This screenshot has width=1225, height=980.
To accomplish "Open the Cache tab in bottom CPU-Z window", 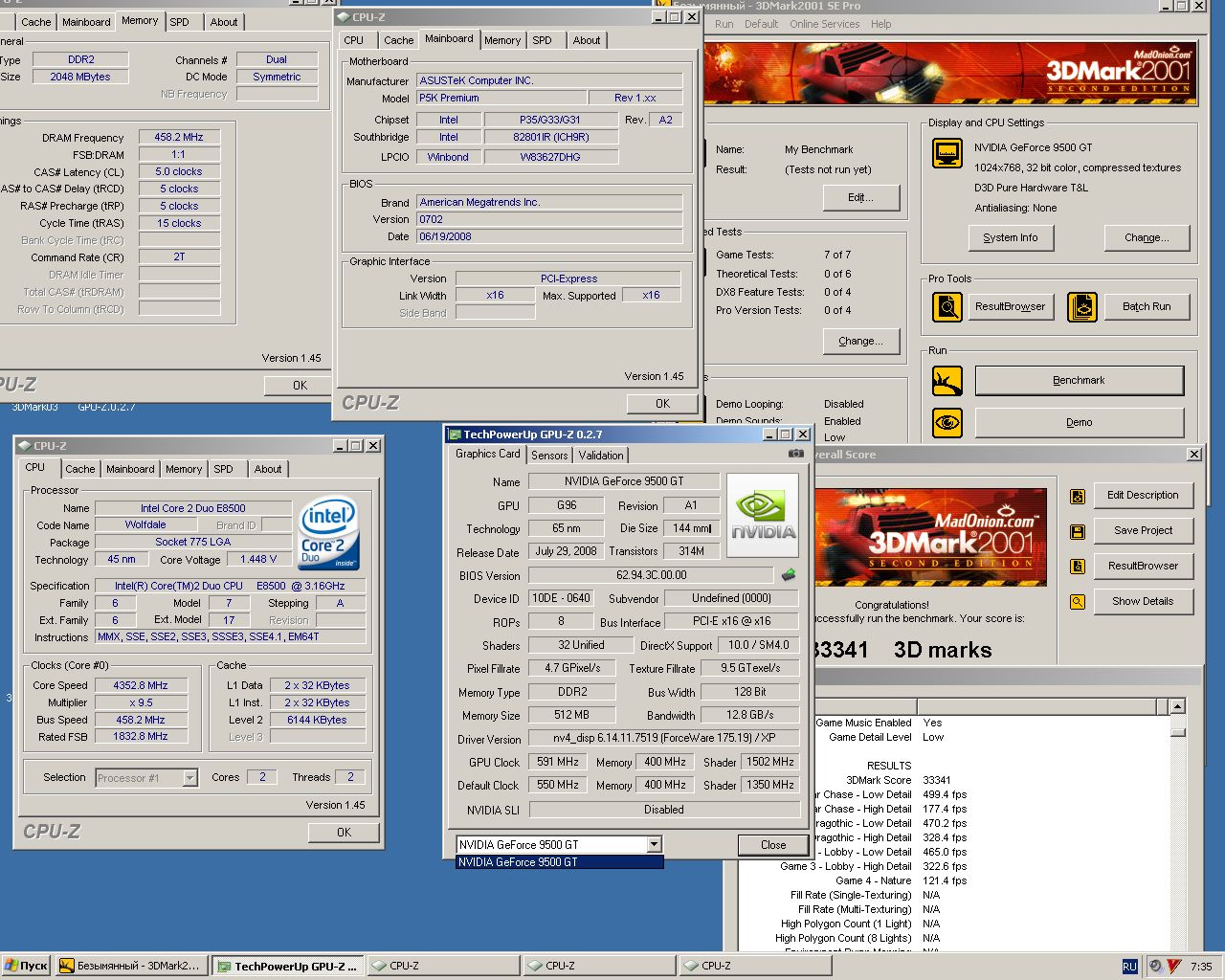I will [x=80, y=469].
